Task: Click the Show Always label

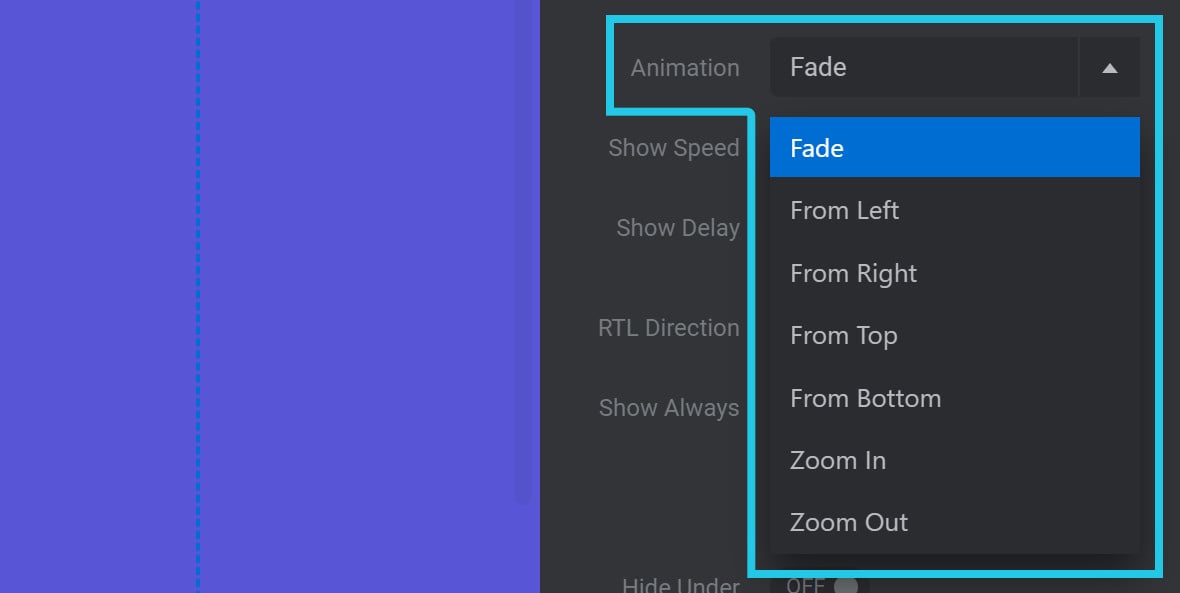Action: pos(668,408)
